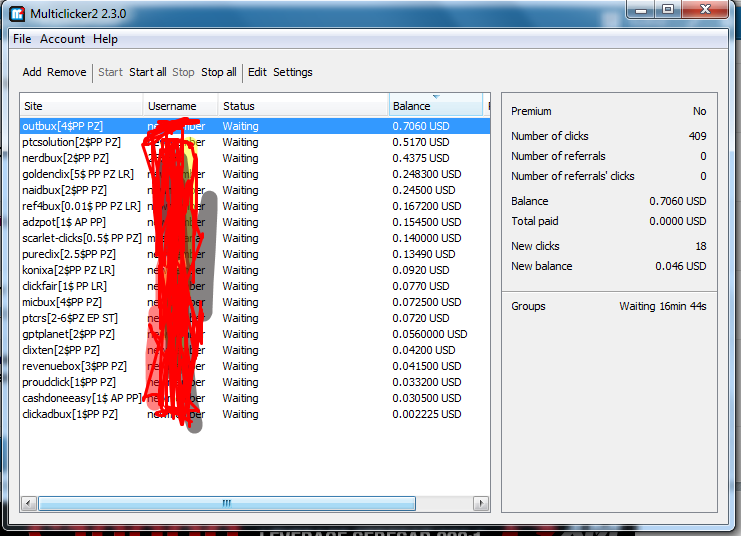Click the right arrow of horizontal scrollbar
The width and height of the screenshot is (741, 536).
pos(481,503)
